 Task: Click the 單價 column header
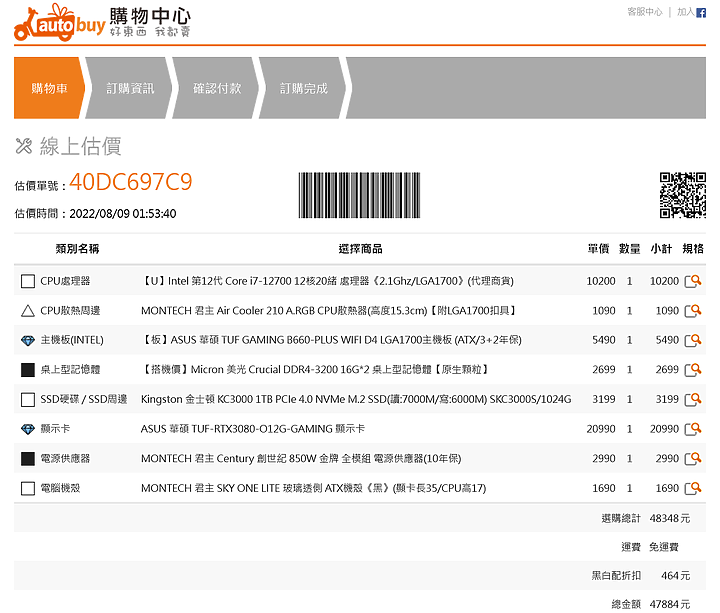pos(598,248)
